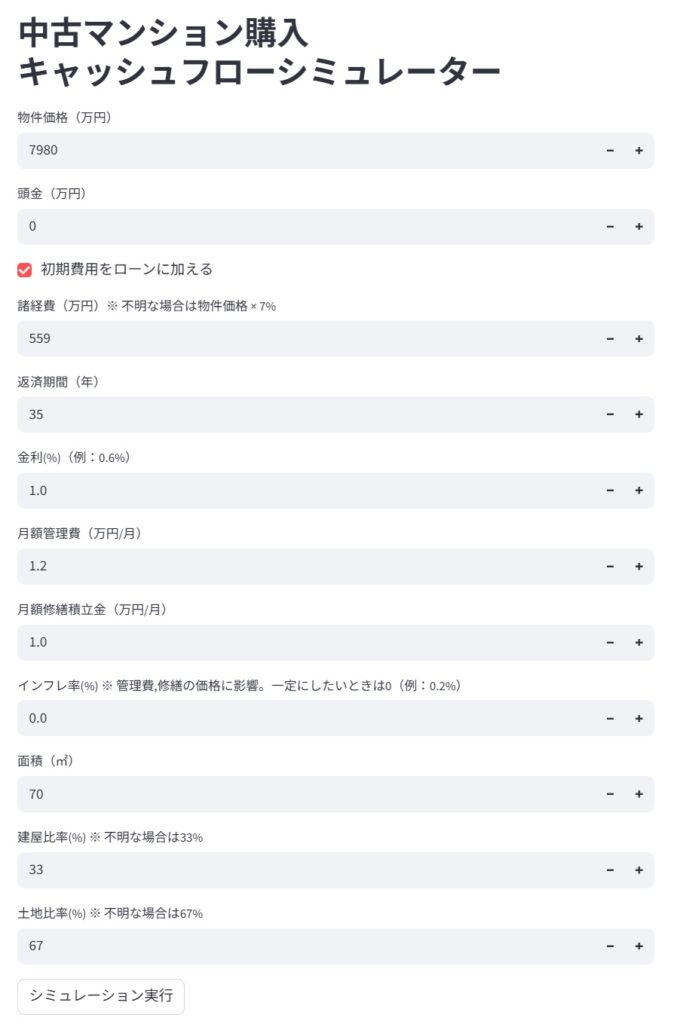The height and width of the screenshot is (1024, 683).
Task: Increment 諸経費 with the plus icon
Action: 639,339
